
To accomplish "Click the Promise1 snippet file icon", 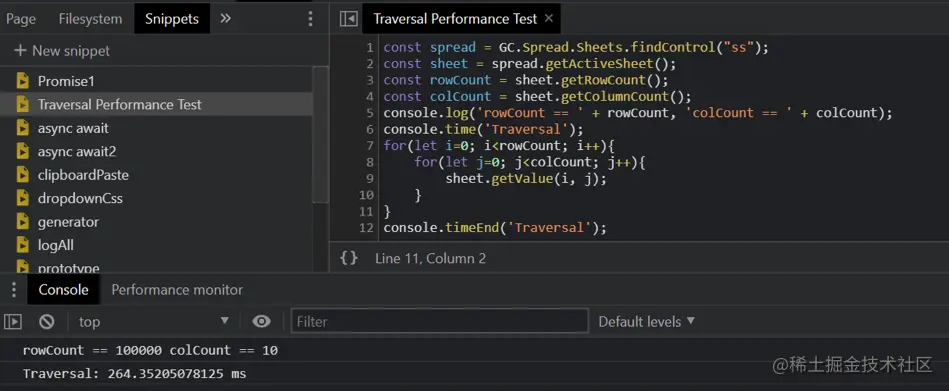I will tap(22, 81).
